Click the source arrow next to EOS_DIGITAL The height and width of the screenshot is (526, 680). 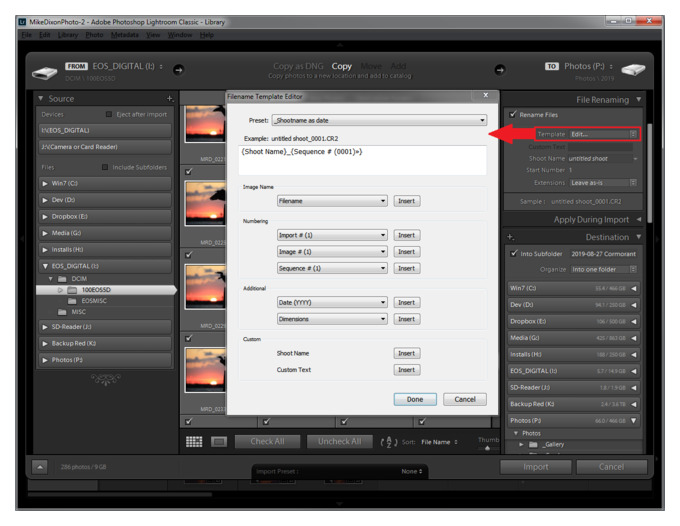pos(178,69)
